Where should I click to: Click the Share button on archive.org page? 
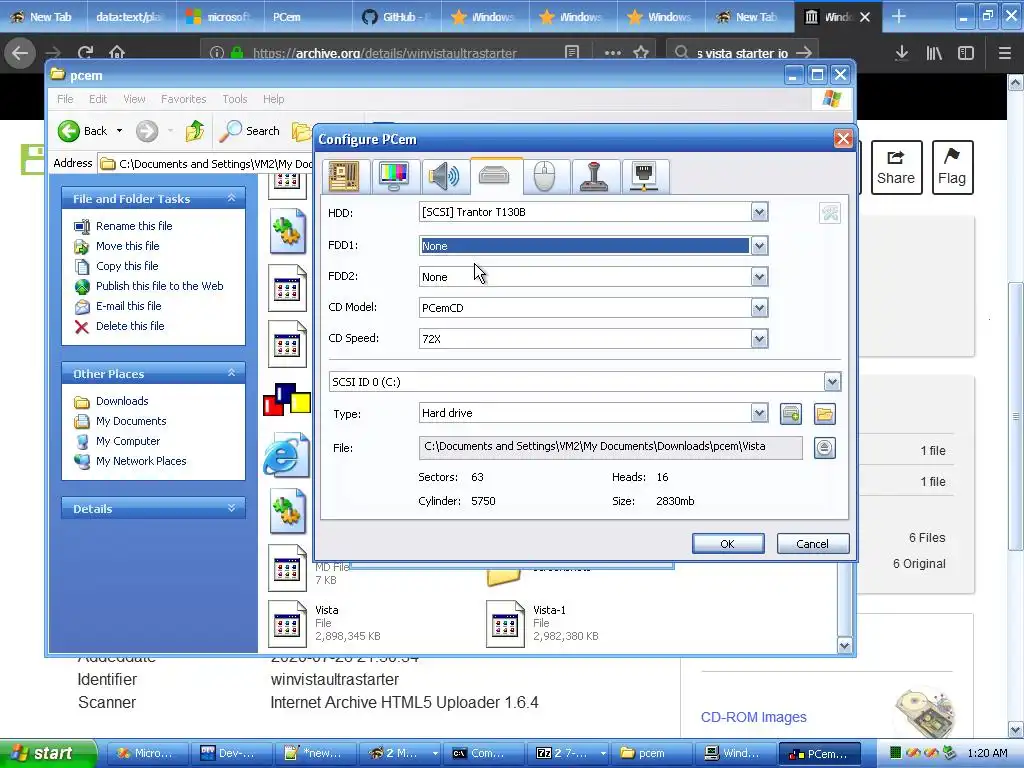(896, 167)
